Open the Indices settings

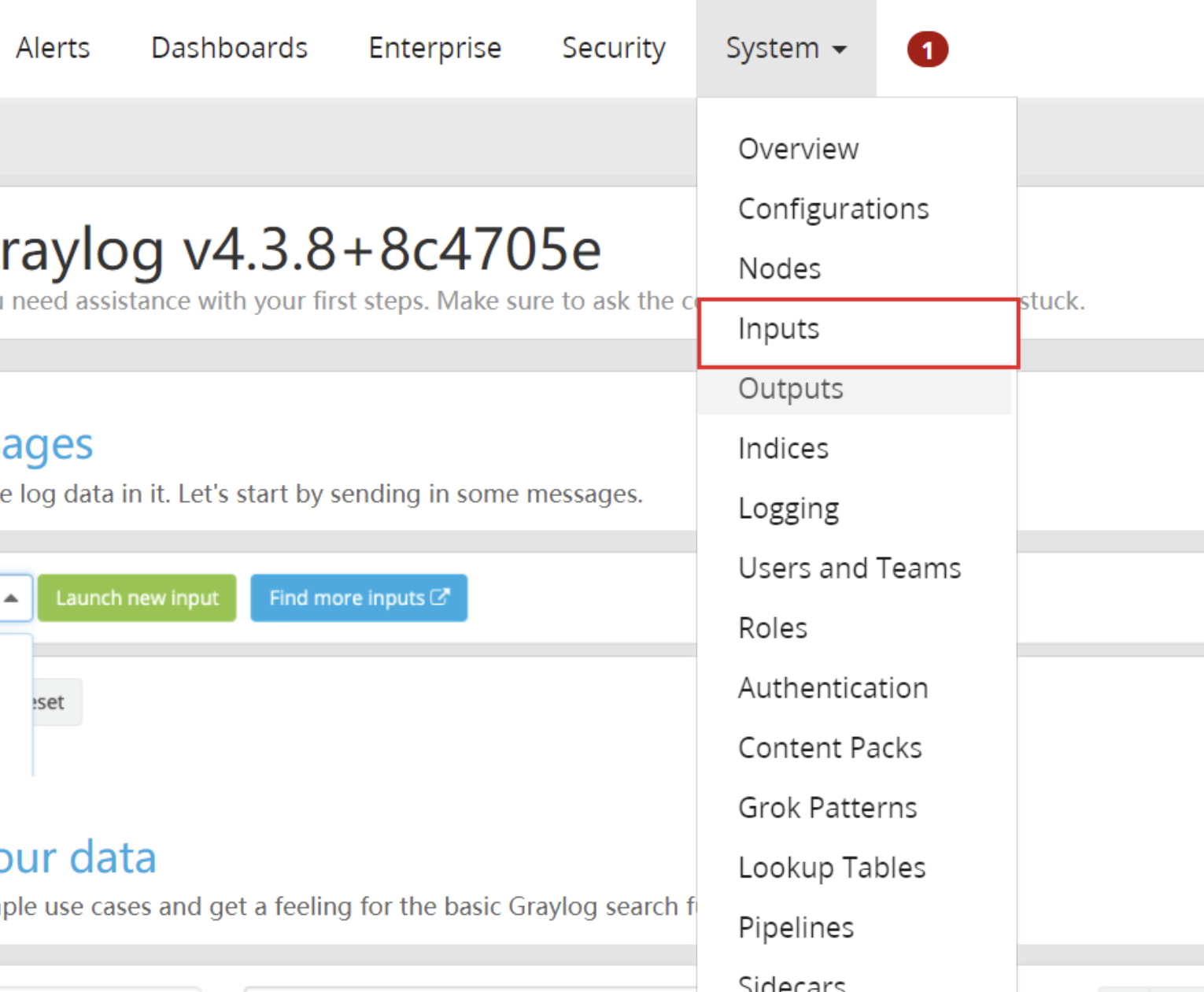[x=783, y=448]
